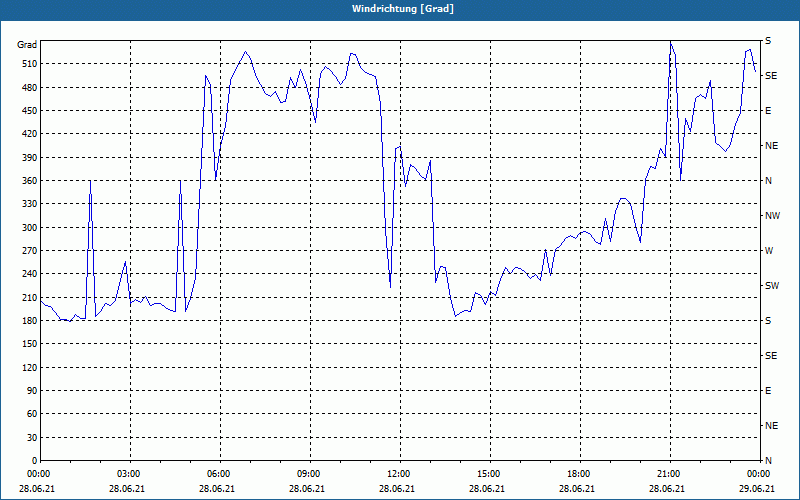Select the 'Grad' y-axis unit label
Viewport: 800px width, 500px height.
[27, 45]
